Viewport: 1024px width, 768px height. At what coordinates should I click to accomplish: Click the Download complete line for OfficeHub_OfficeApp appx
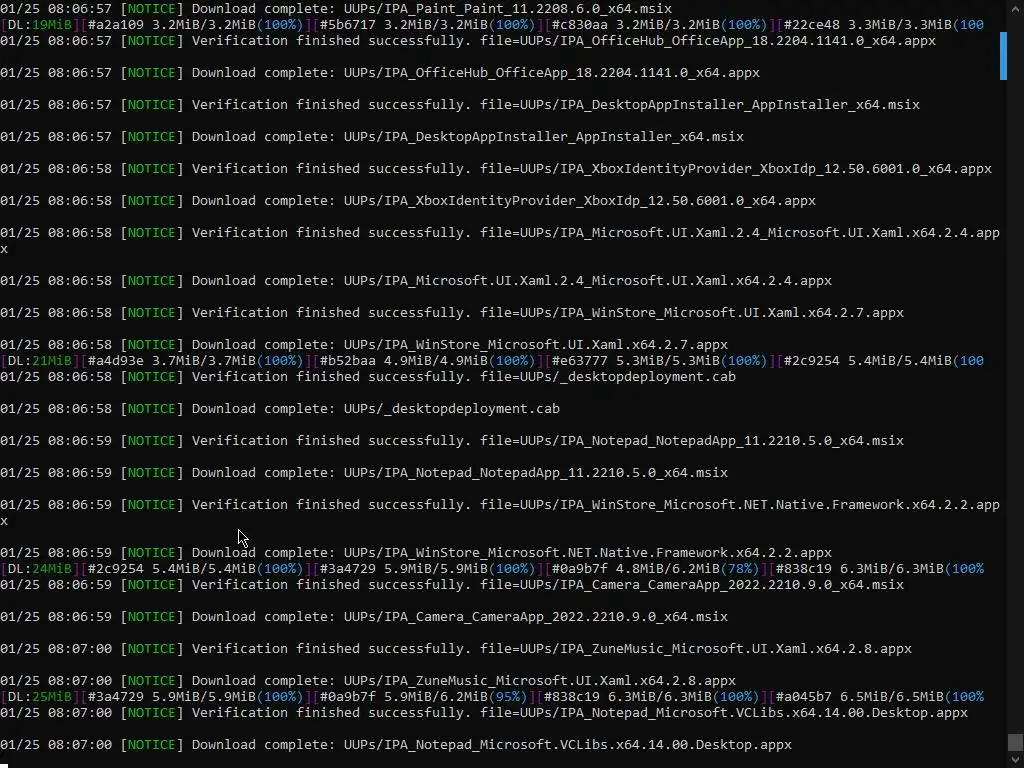click(x=379, y=72)
